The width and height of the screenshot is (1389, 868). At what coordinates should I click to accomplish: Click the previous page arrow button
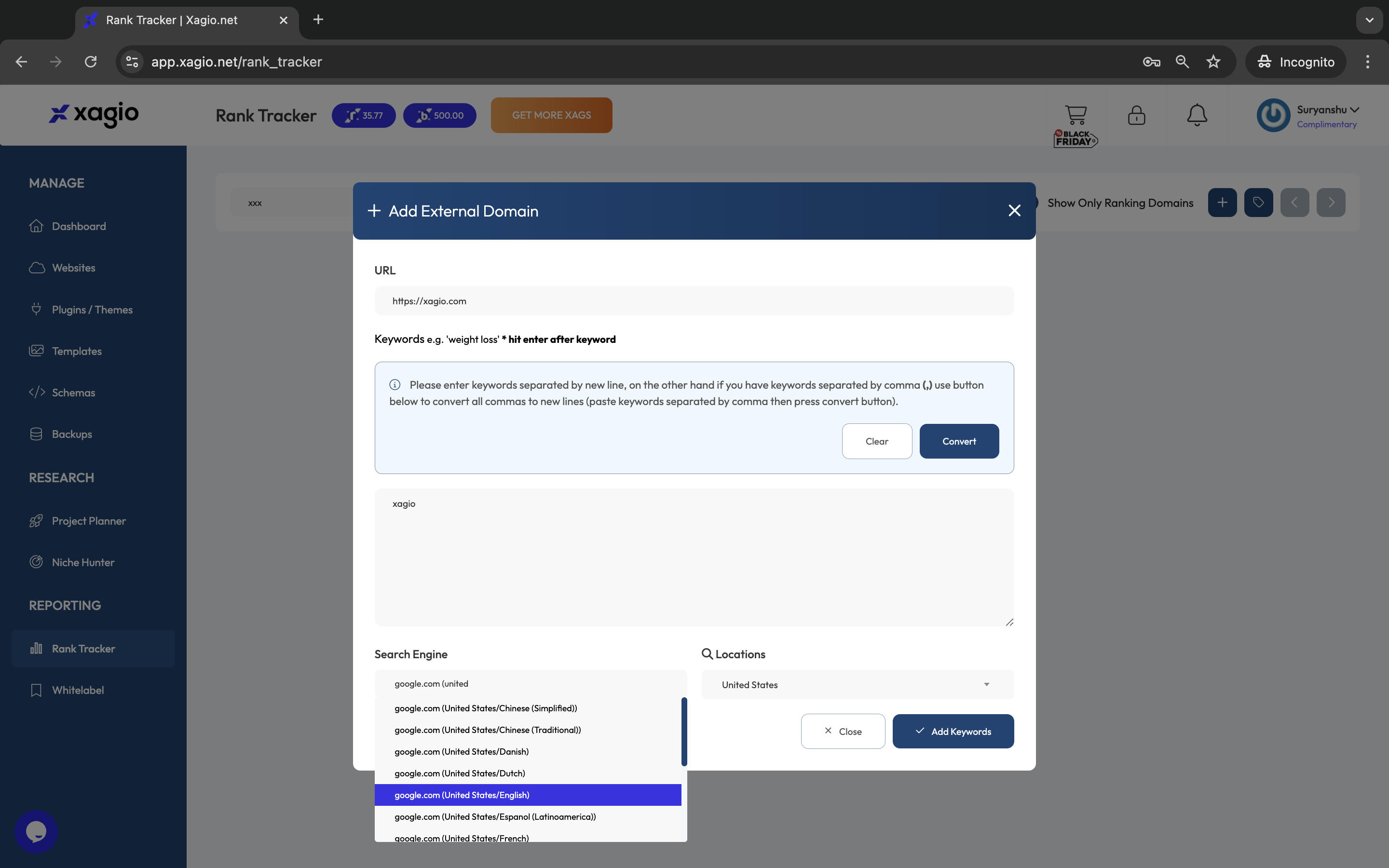tap(1294, 203)
